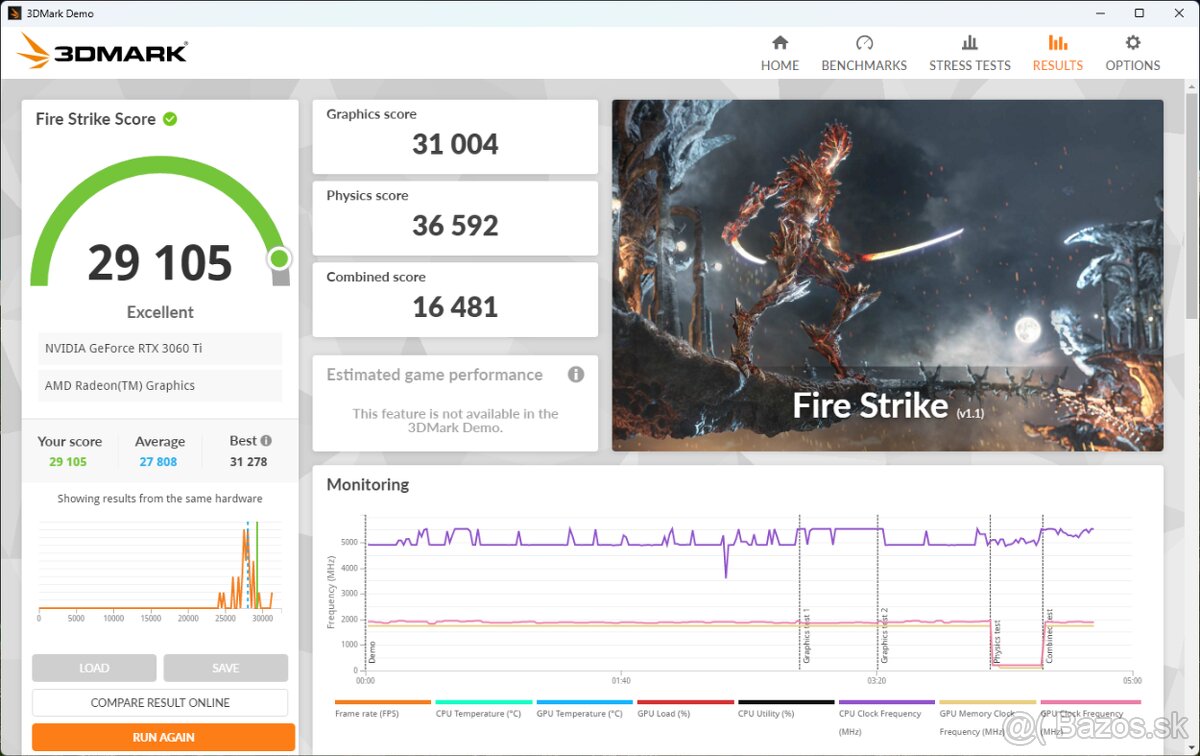The height and width of the screenshot is (756, 1200).
Task: Click the info icon beside Best score
Action: (x=266, y=440)
